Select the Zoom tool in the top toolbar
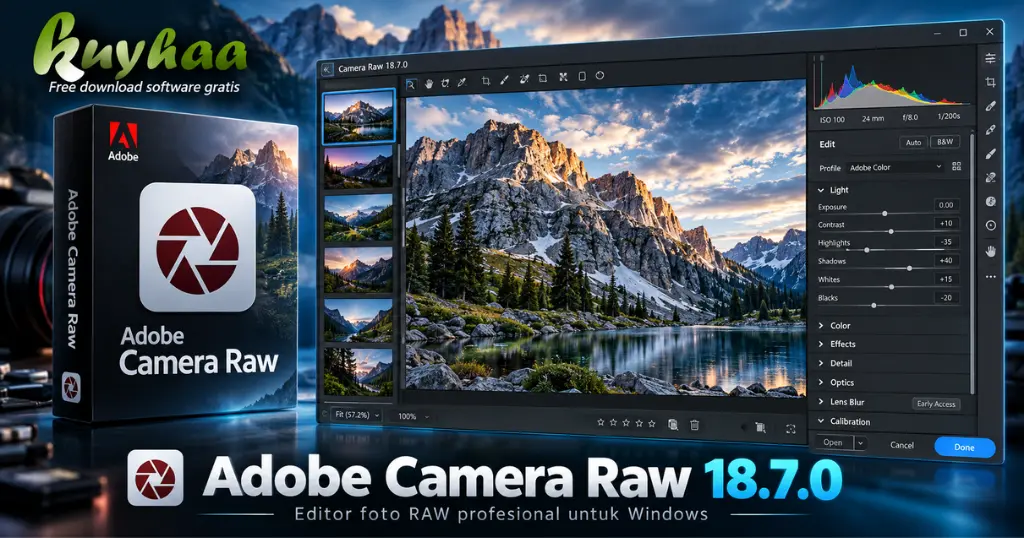This screenshot has height=538, width=1024. [411, 84]
